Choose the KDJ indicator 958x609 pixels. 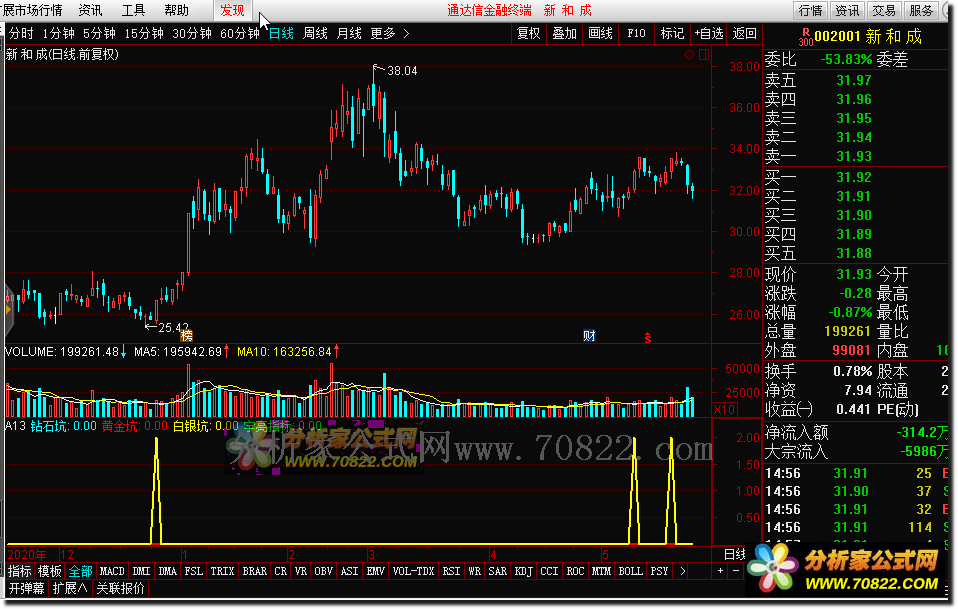(524, 571)
